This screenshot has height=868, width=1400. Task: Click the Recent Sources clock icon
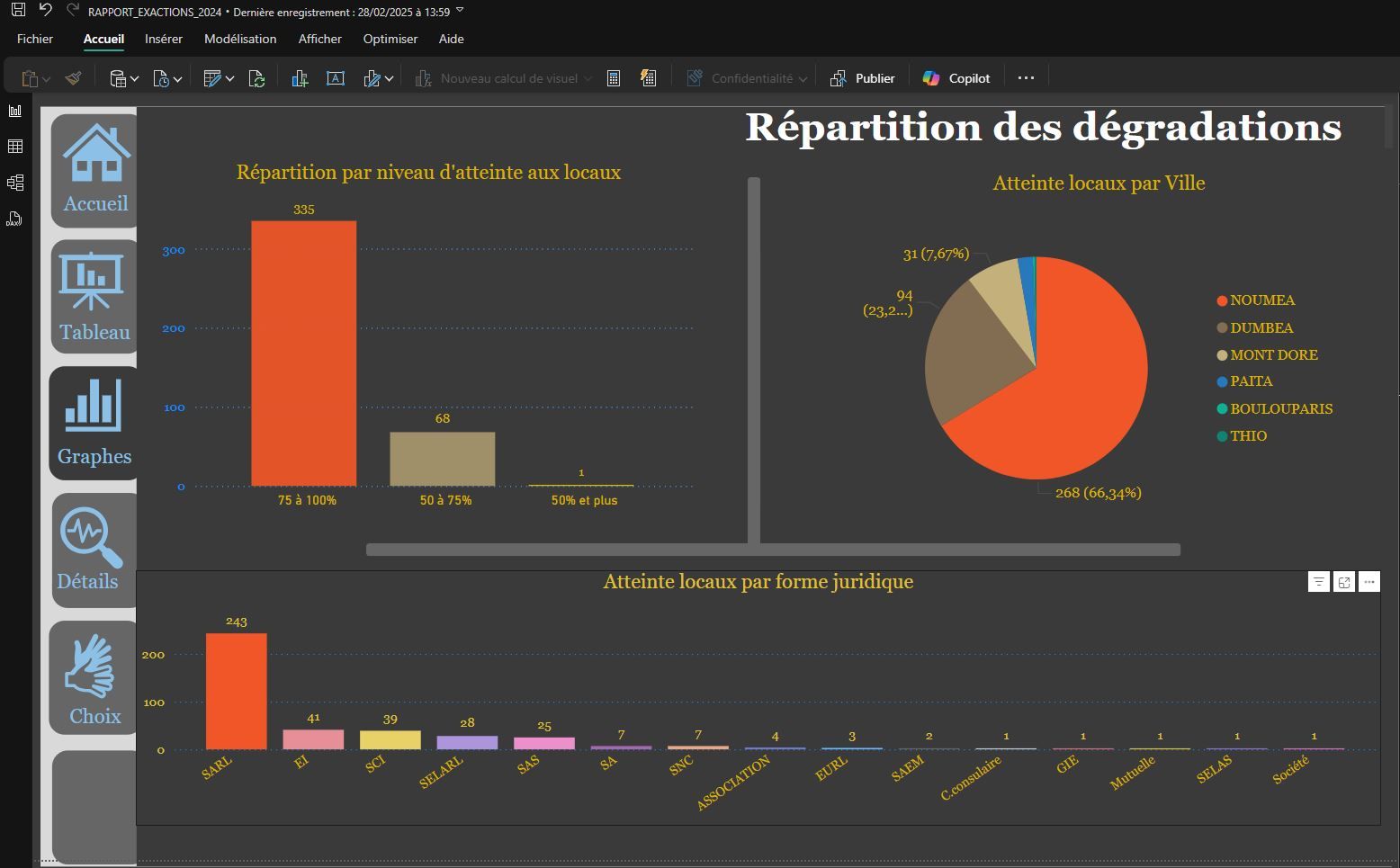pyautogui.click(x=161, y=78)
